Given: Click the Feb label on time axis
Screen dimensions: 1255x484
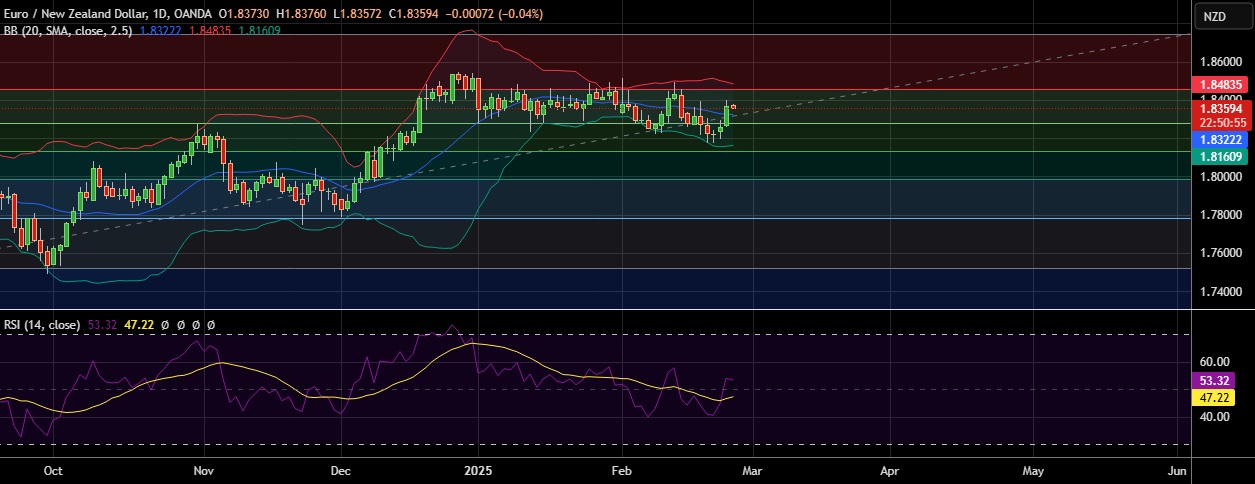Looking at the screenshot, I should click(622, 470).
